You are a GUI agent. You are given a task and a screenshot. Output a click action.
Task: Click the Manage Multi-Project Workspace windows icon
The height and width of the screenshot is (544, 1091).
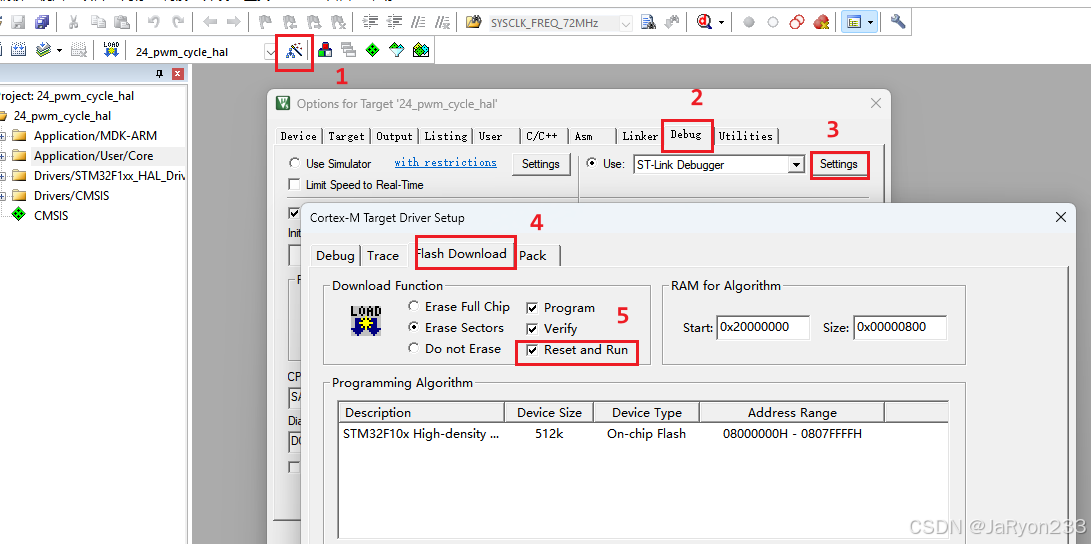pyautogui.click(x=348, y=50)
